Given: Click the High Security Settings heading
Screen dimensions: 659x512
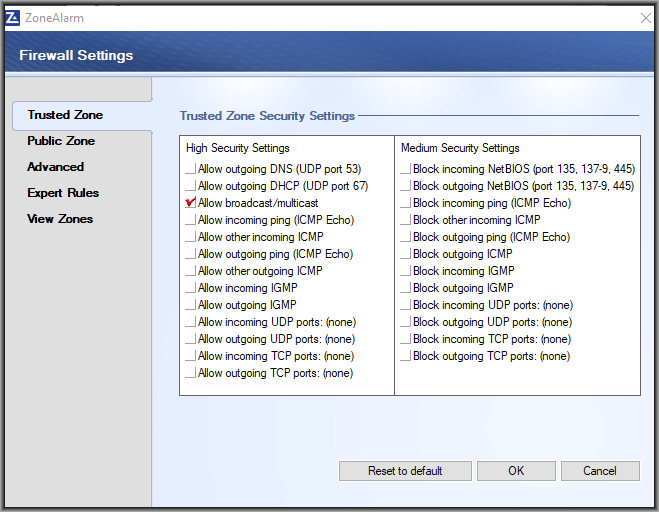Looking at the screenshot, I should (x=238, y=148).
